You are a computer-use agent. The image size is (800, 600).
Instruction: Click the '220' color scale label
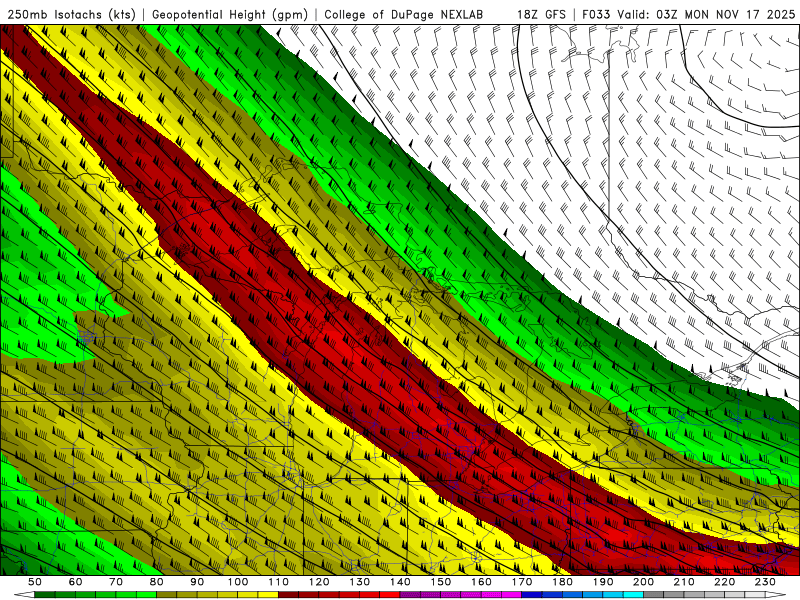(724, 582)
